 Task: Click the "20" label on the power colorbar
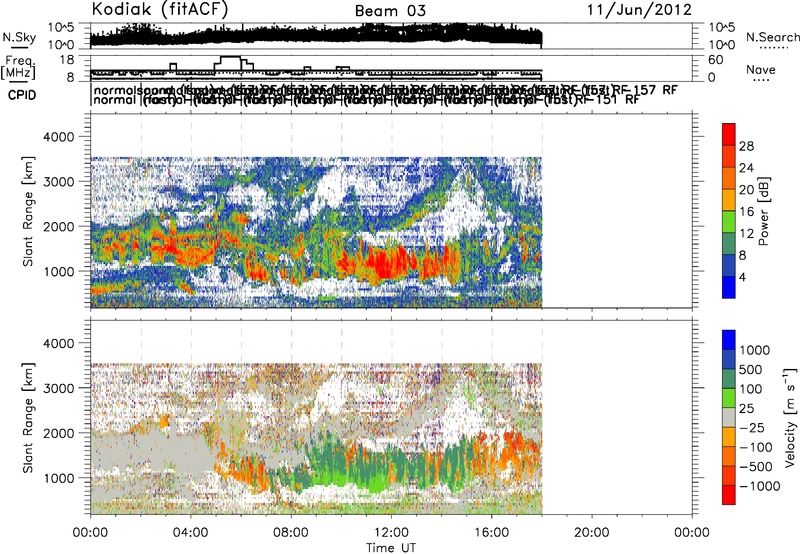click(x=746, y=190)
